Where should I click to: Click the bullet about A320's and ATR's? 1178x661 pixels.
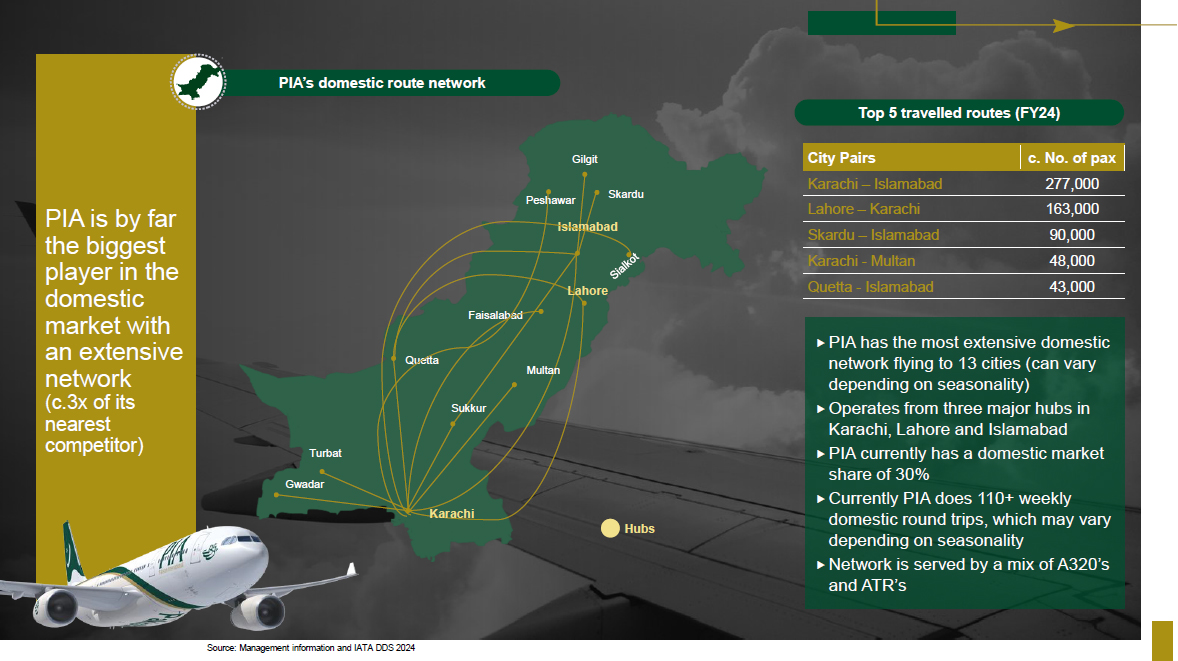(x=962, y=575)
